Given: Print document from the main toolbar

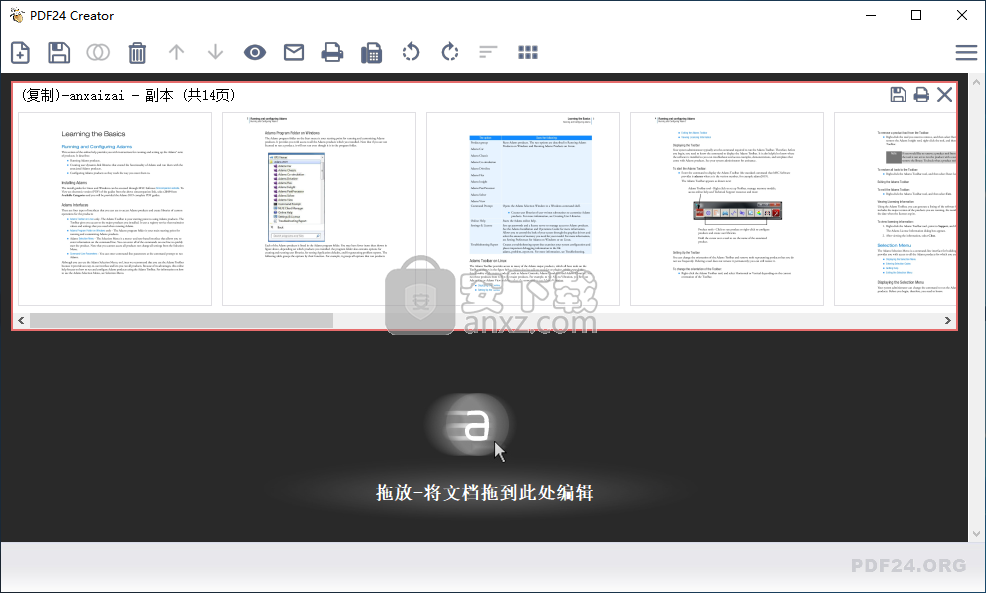Looking at the screenshot, I should point(332,52).
